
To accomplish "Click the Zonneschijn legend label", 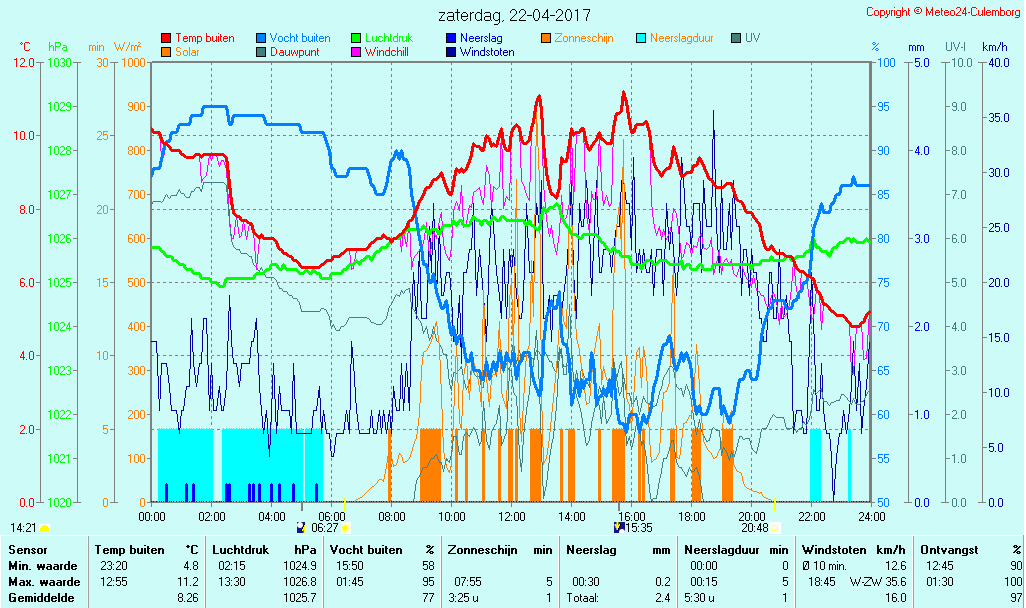I will pyautogui.click(x=583, y=38).
